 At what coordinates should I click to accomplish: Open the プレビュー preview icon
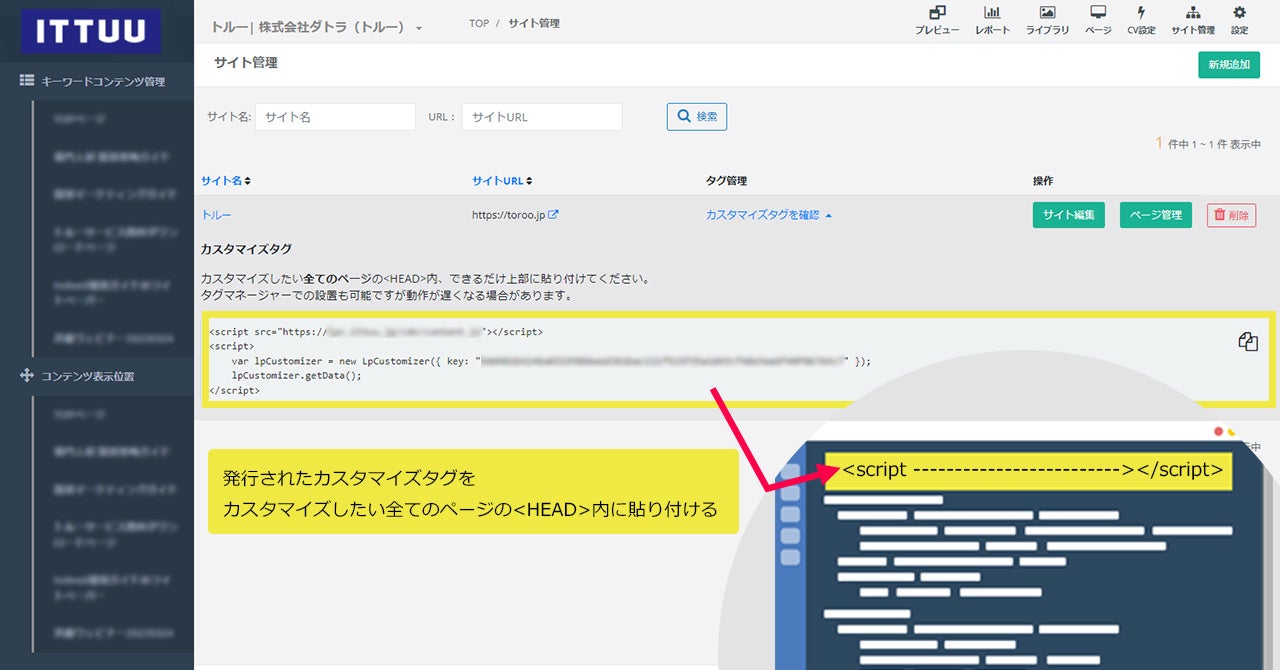[x=937, y=20]
